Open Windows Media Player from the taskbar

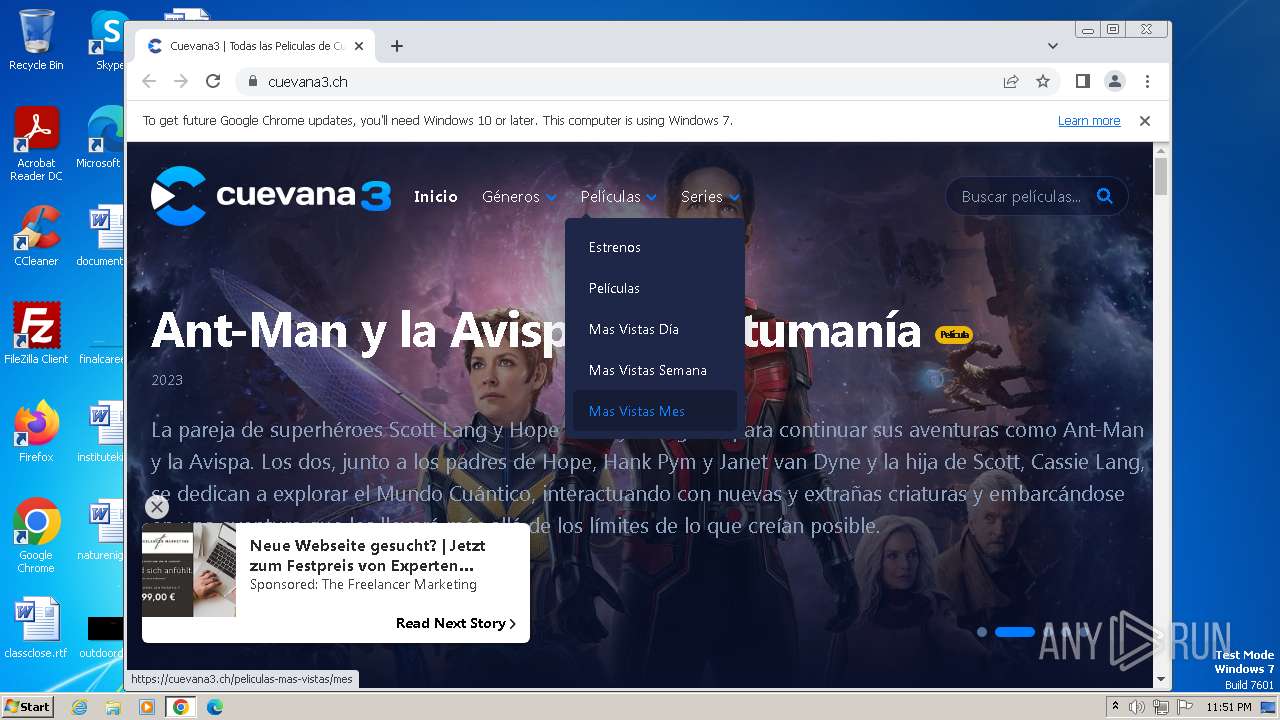(x=147, y=707)
